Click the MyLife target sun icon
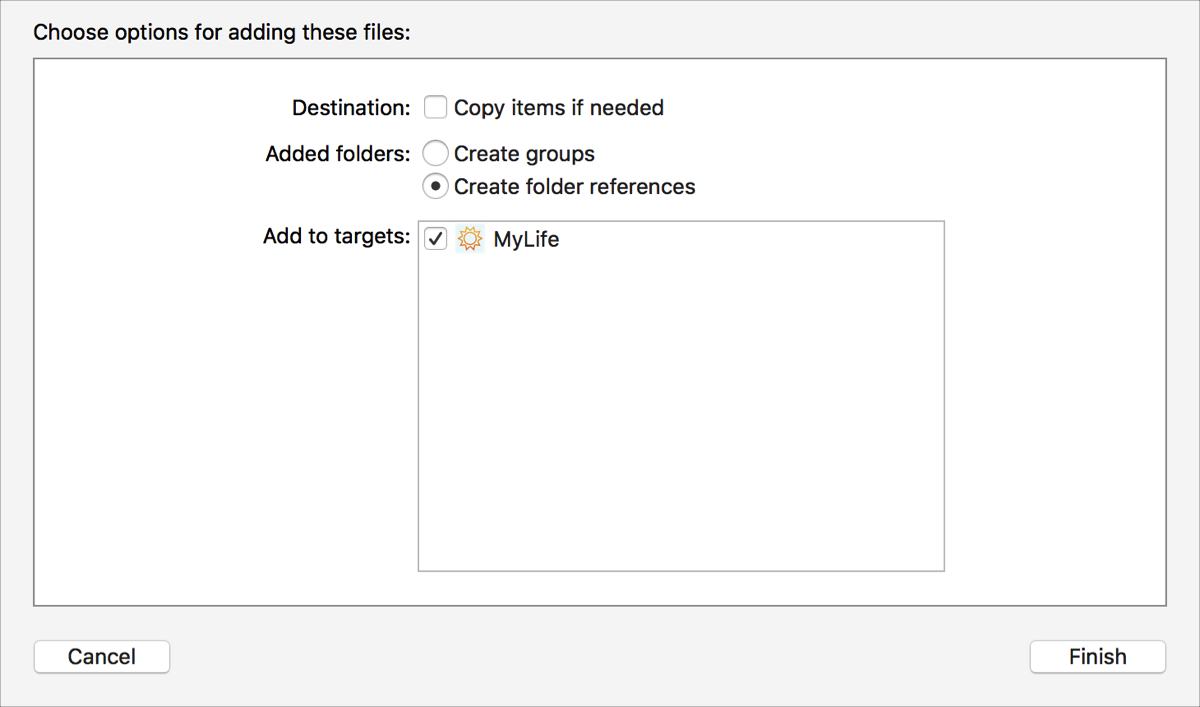Viewport: 1200px width, 707px height. pyautogui.click(x=469, y=239)
